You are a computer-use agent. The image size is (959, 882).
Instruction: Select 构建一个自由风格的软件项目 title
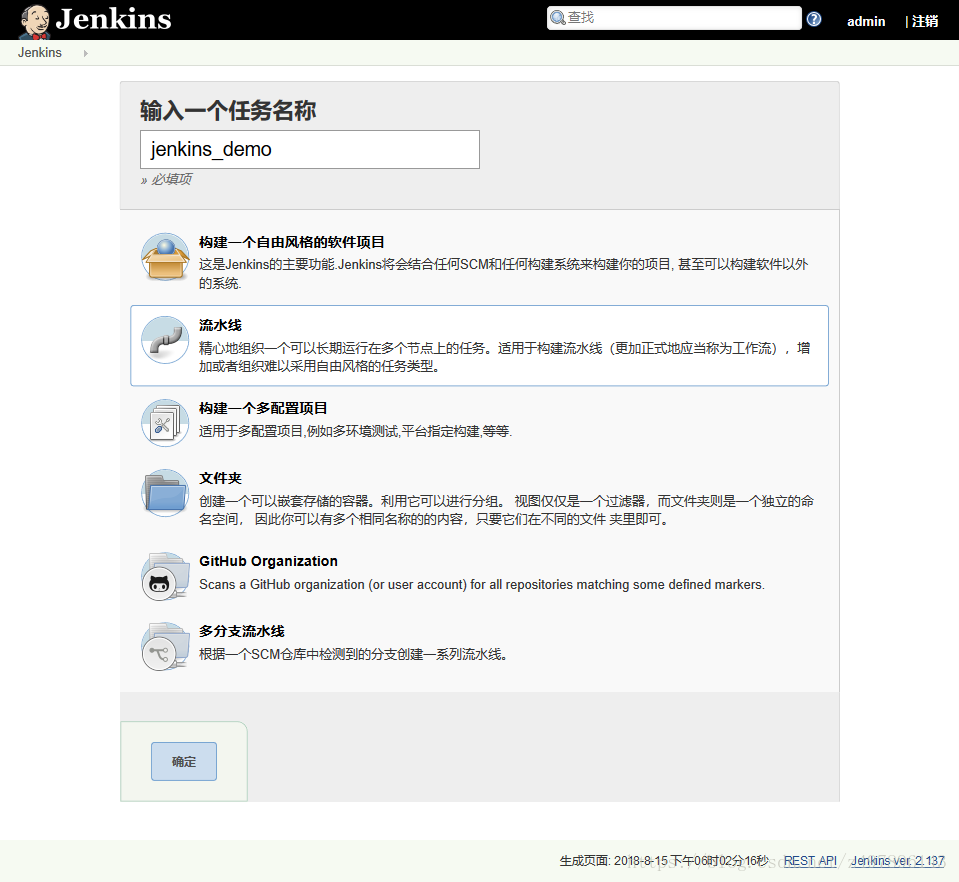[292, 242]
